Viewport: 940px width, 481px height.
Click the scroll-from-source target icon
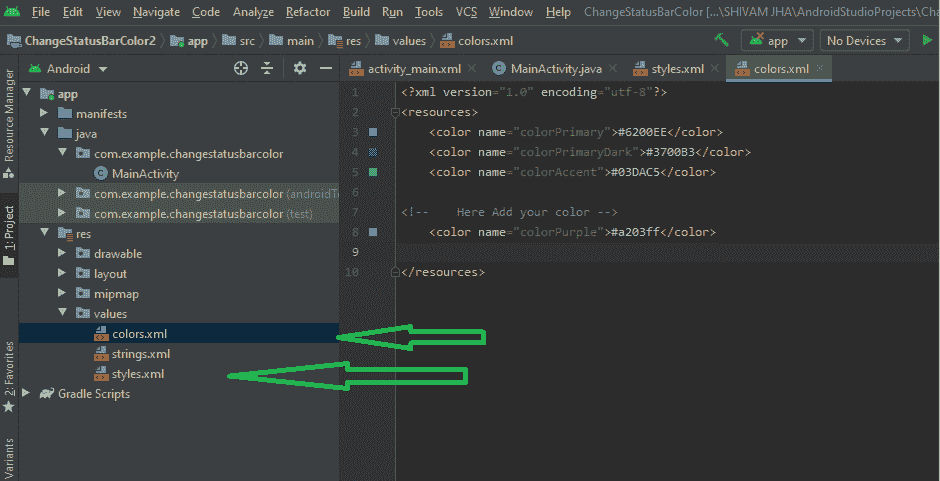(x=240, y=69)
